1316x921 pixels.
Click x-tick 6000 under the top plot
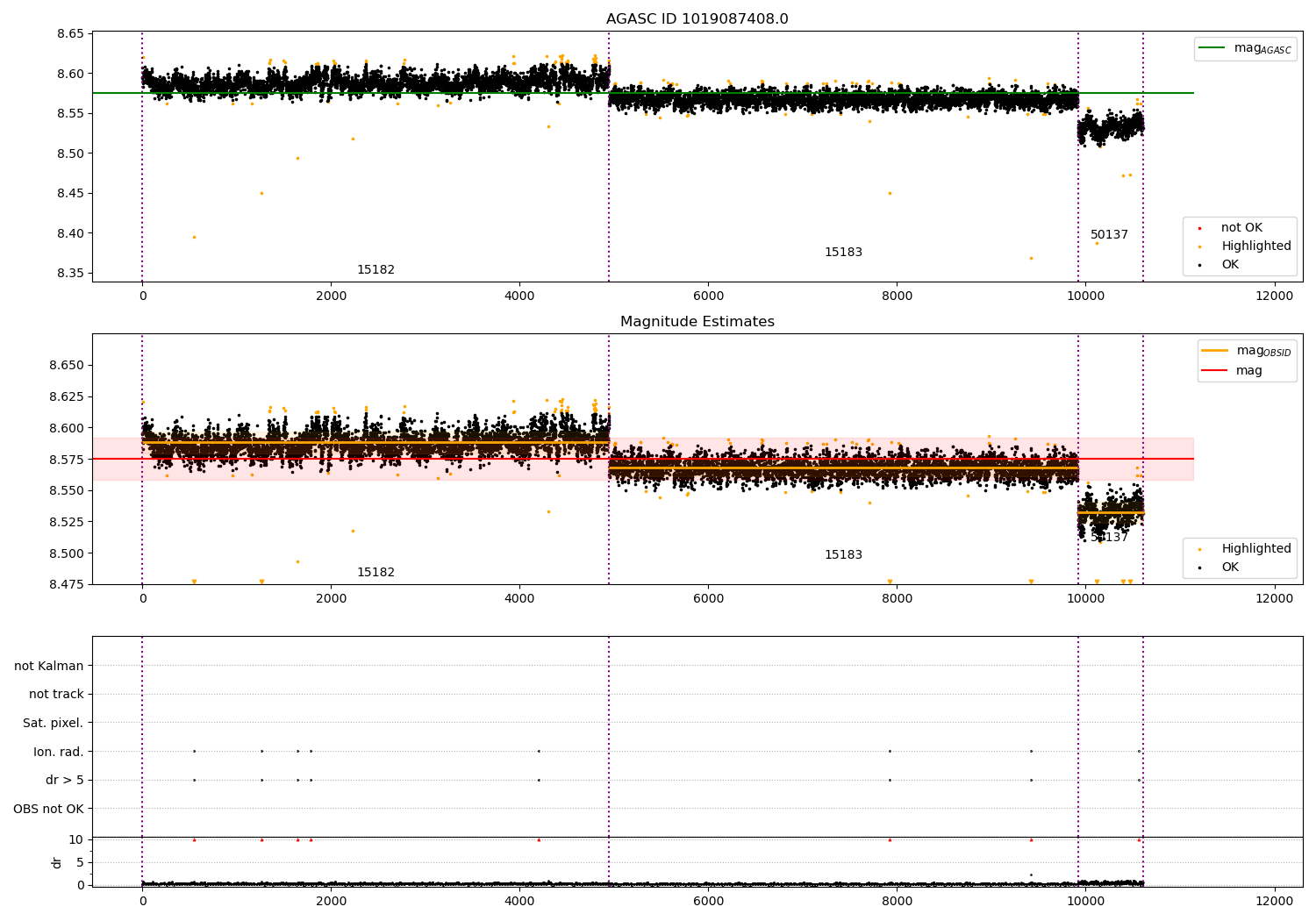(708, 296)
